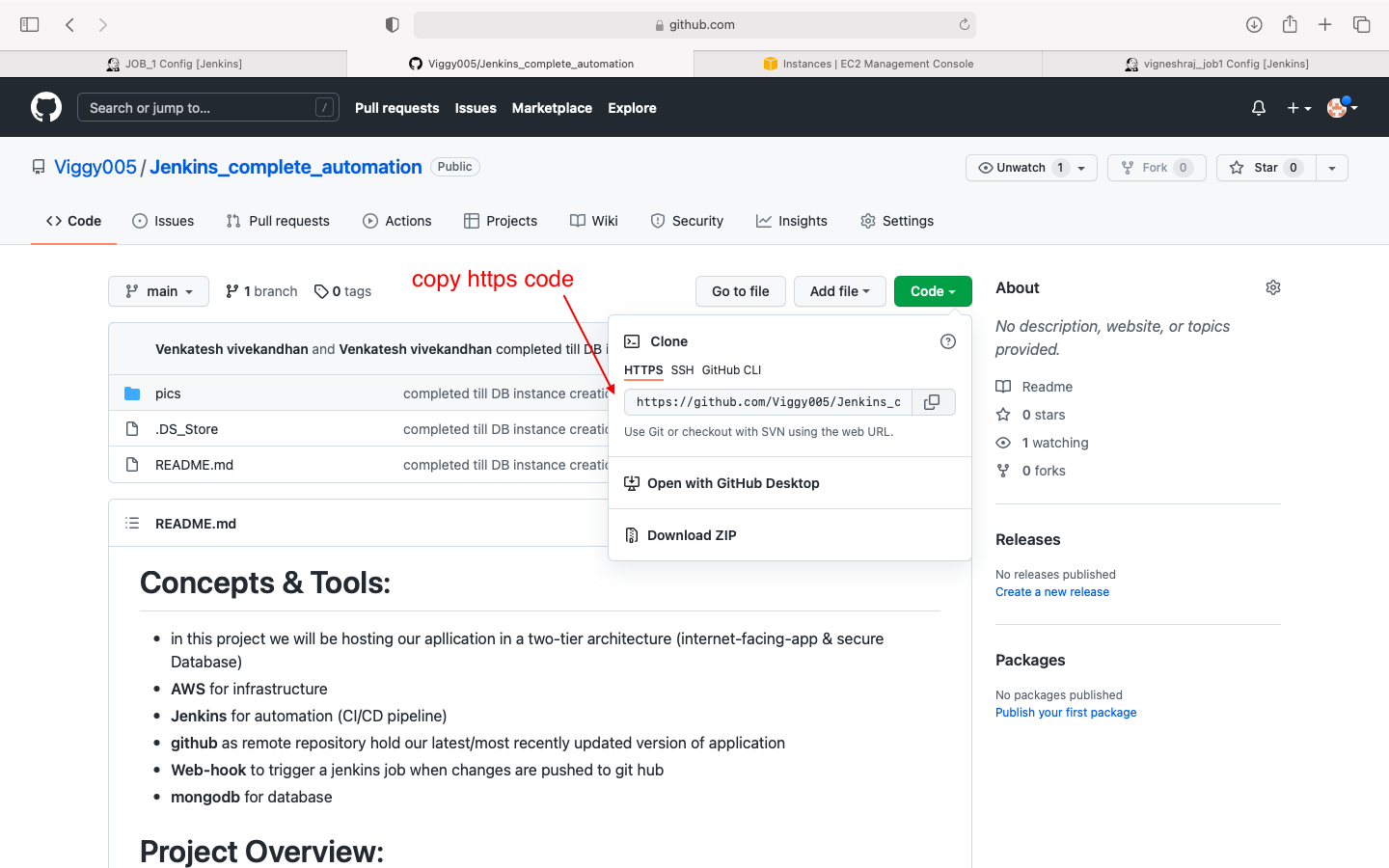Image resolution: width=1389 pixels, height=868 pixels.
Task: Select the Code repository tab
Action: pos(73,221)
